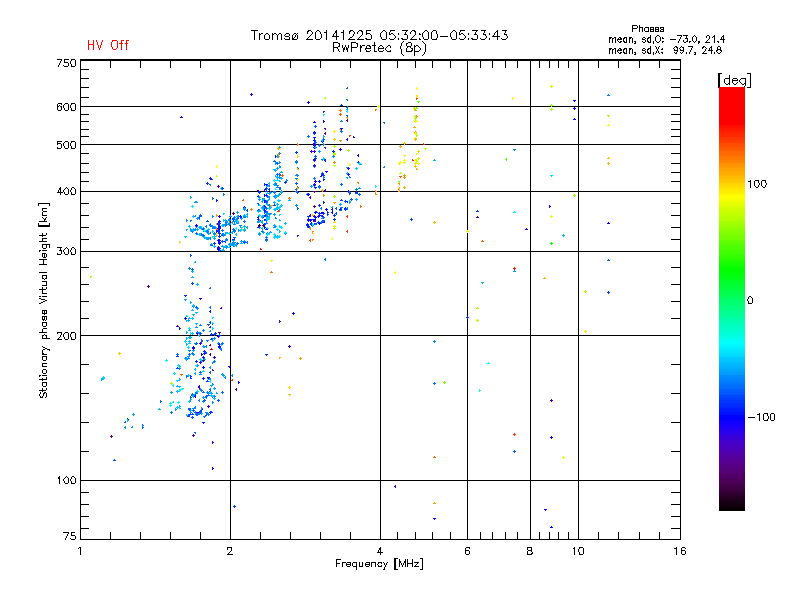Click the y-axis 75 tick label
Screen dimensions: 800x600
click(x=70, y=536)
